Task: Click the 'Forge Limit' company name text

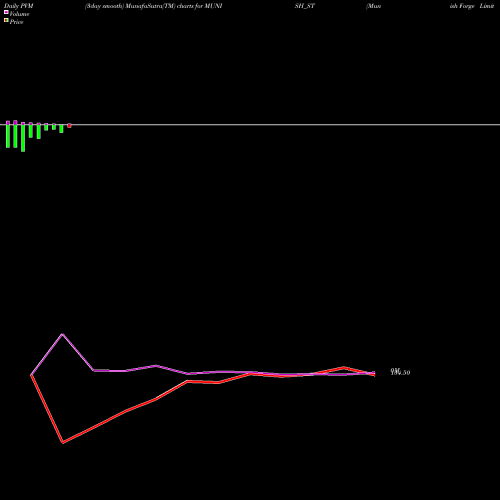Action: pyautogui.click(x=477, y=6)
